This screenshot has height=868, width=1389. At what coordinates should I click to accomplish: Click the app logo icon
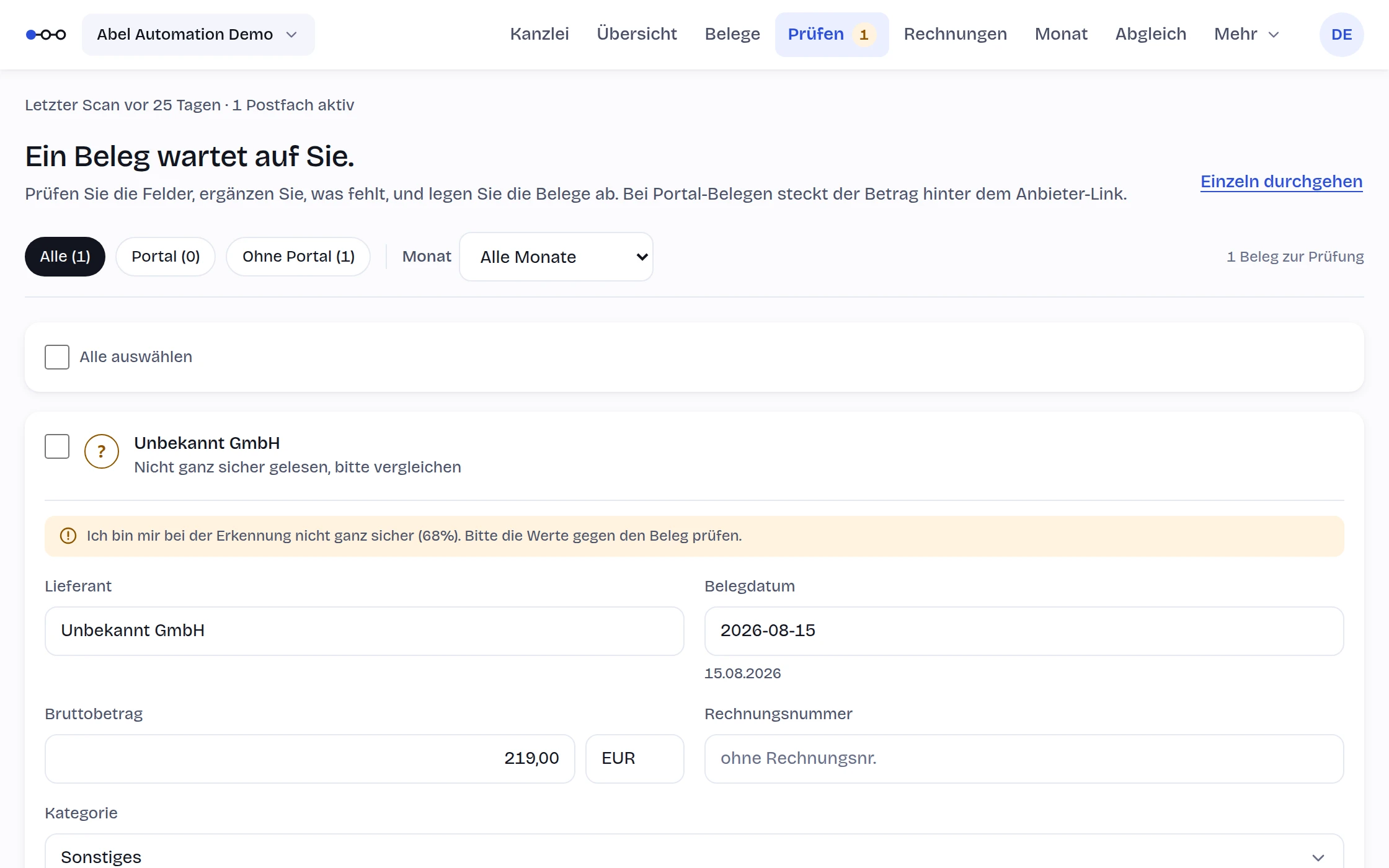tap(46, 35)
